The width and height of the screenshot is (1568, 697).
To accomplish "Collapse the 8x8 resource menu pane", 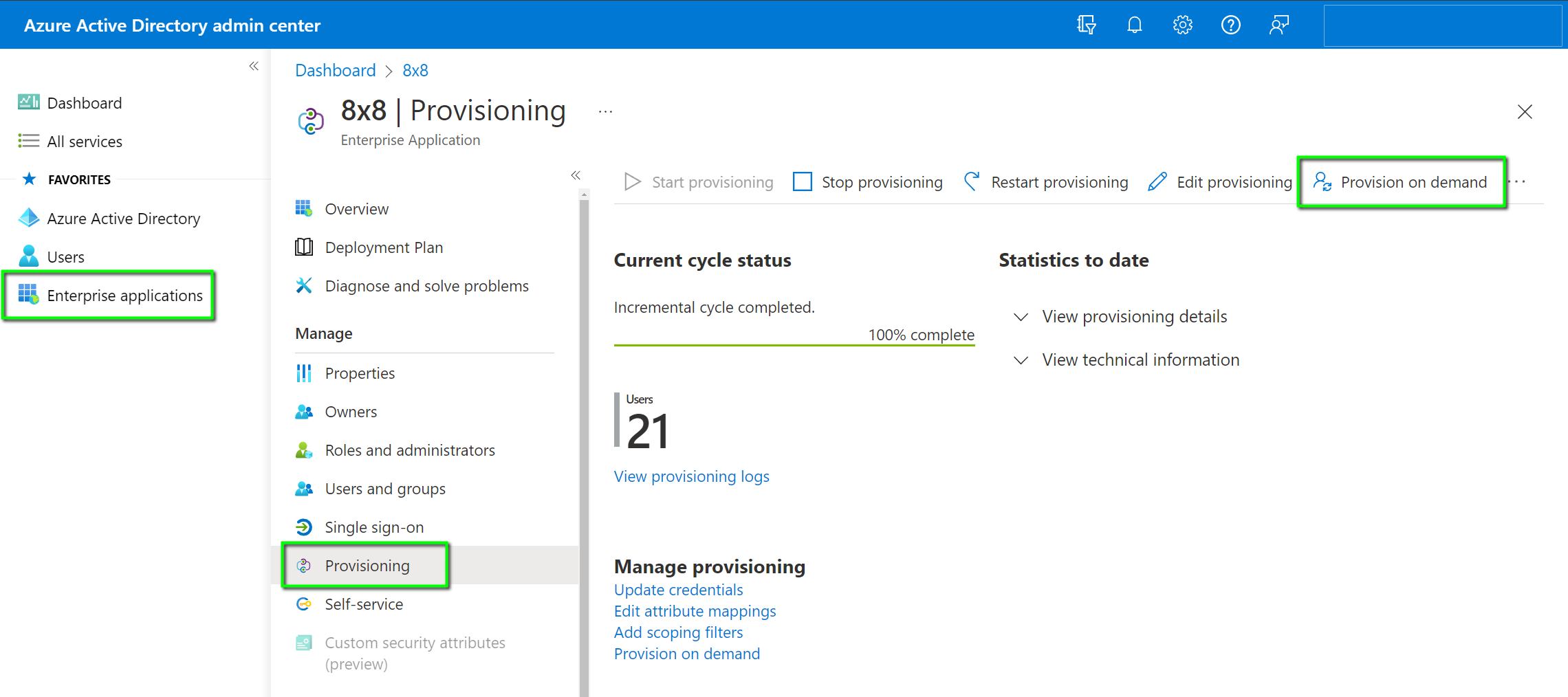I will click(x=576, y=175).
